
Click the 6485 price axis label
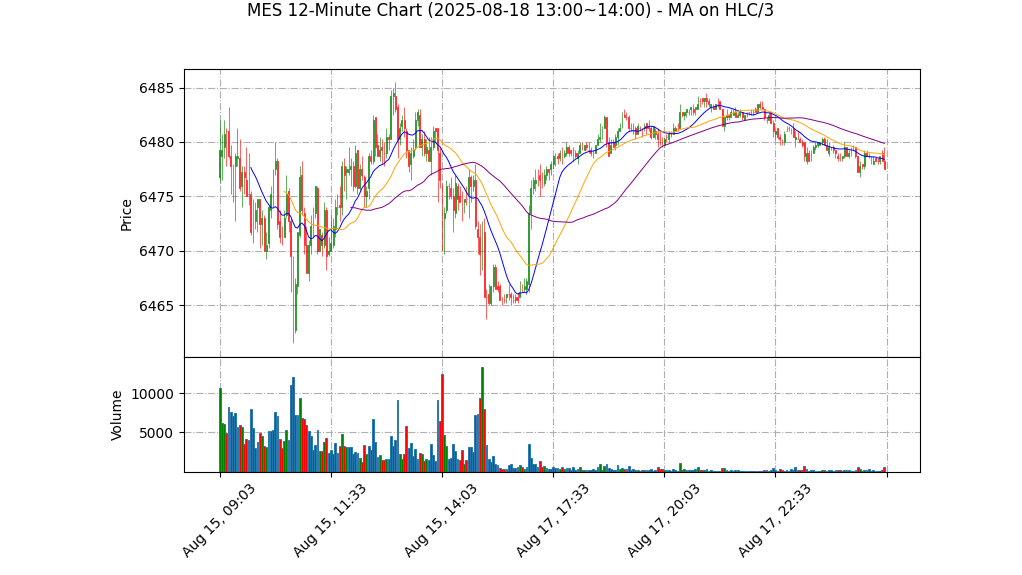point(157,88)
